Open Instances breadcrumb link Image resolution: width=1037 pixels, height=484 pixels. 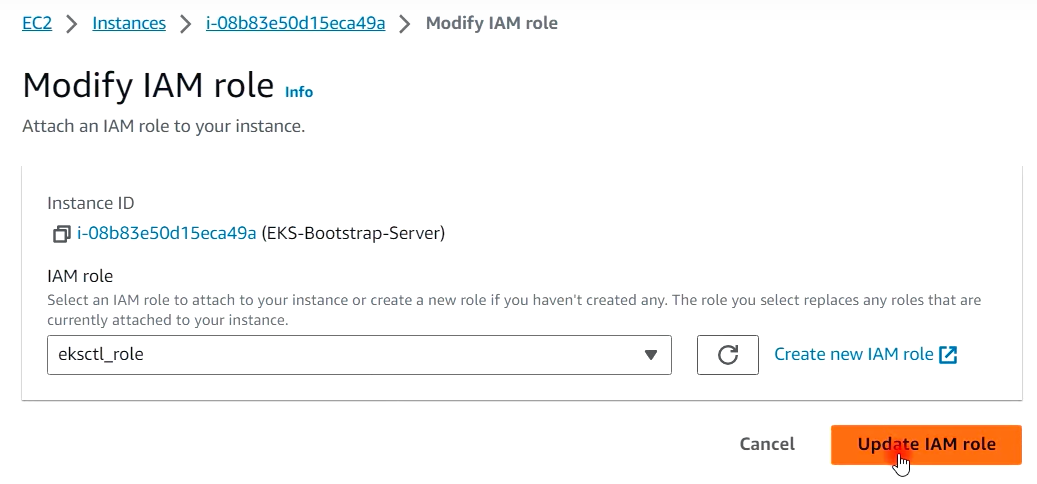[x=129, y=23]
